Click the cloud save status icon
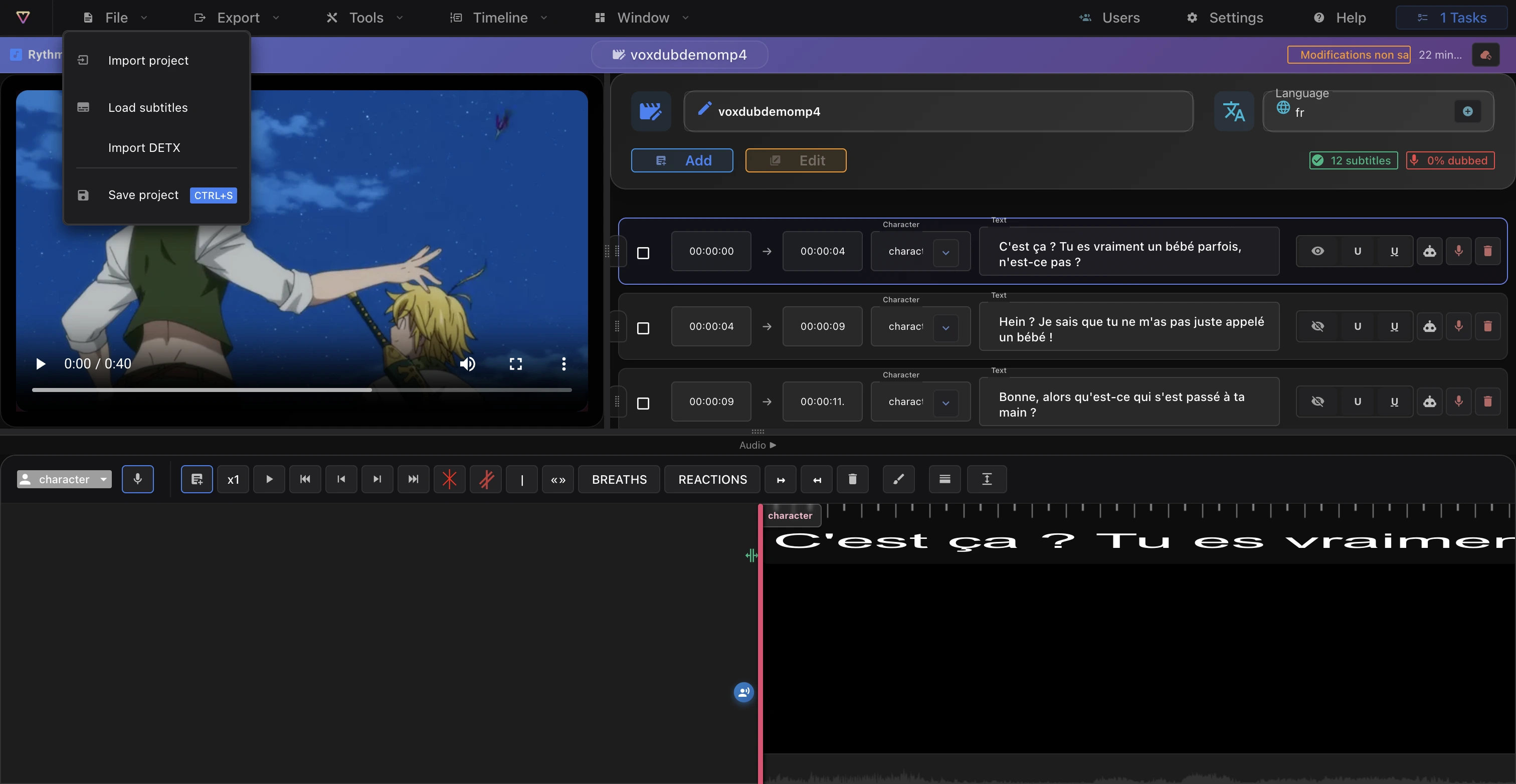 click(x=1485, y=55)
